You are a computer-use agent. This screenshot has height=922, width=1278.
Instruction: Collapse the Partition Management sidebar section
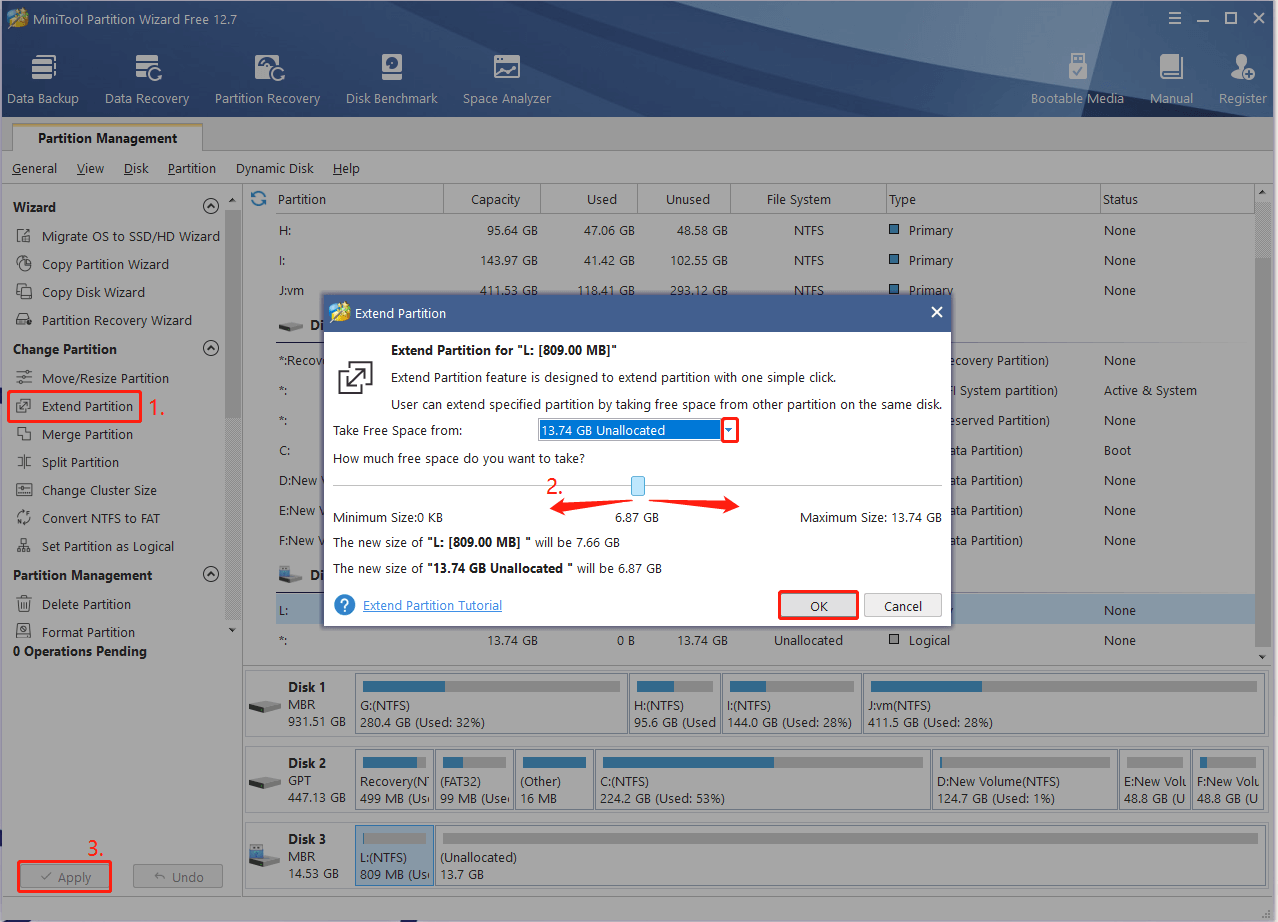coord(210,575)
